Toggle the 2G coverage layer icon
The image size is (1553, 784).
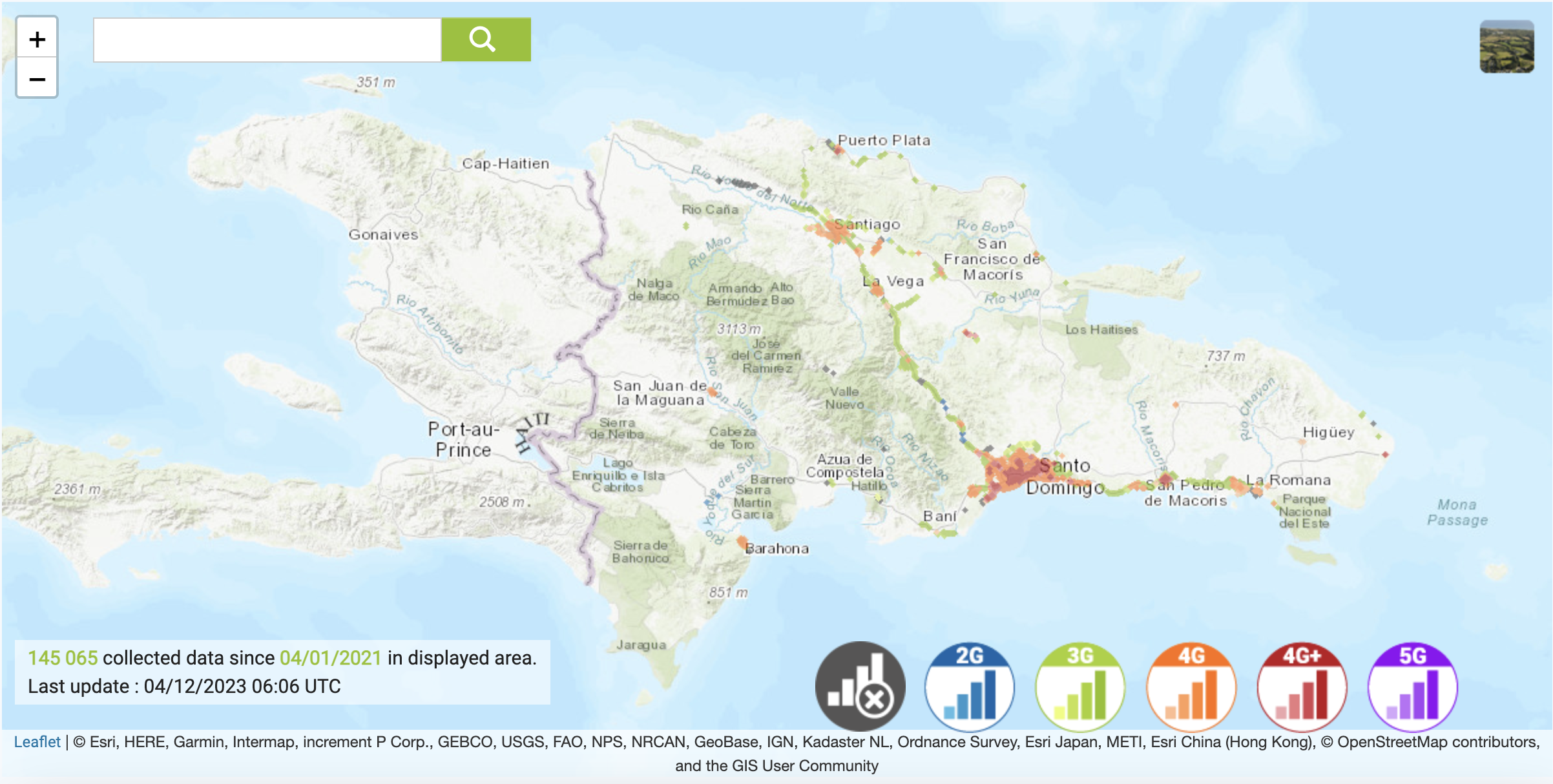pyautogui.click(x=969, y=686)
